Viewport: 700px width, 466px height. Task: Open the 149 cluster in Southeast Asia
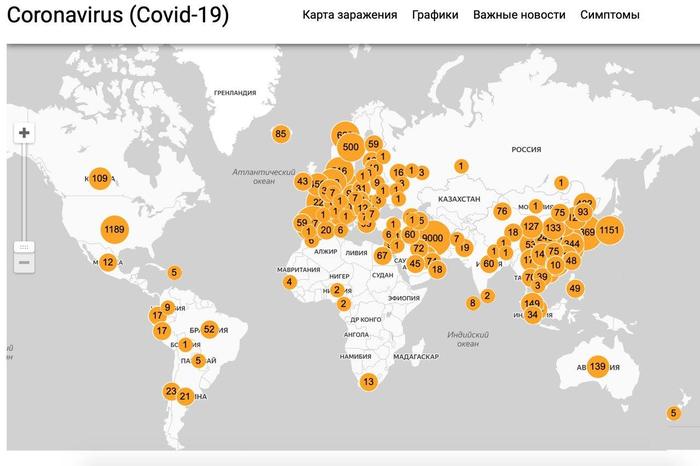tap(532, 303)
